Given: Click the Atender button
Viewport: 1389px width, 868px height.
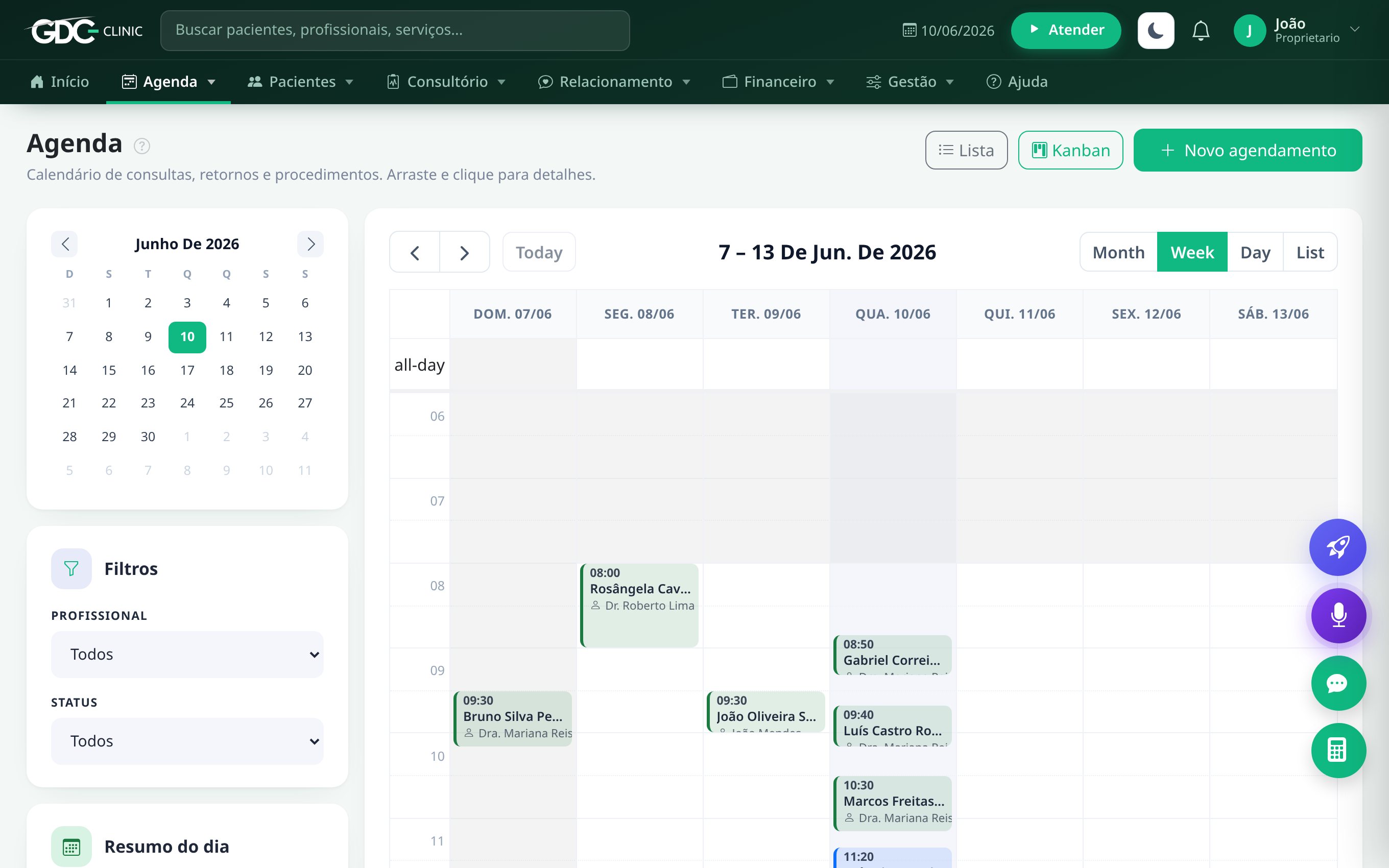Looking at the screenshot, I should click(1066, 31).
